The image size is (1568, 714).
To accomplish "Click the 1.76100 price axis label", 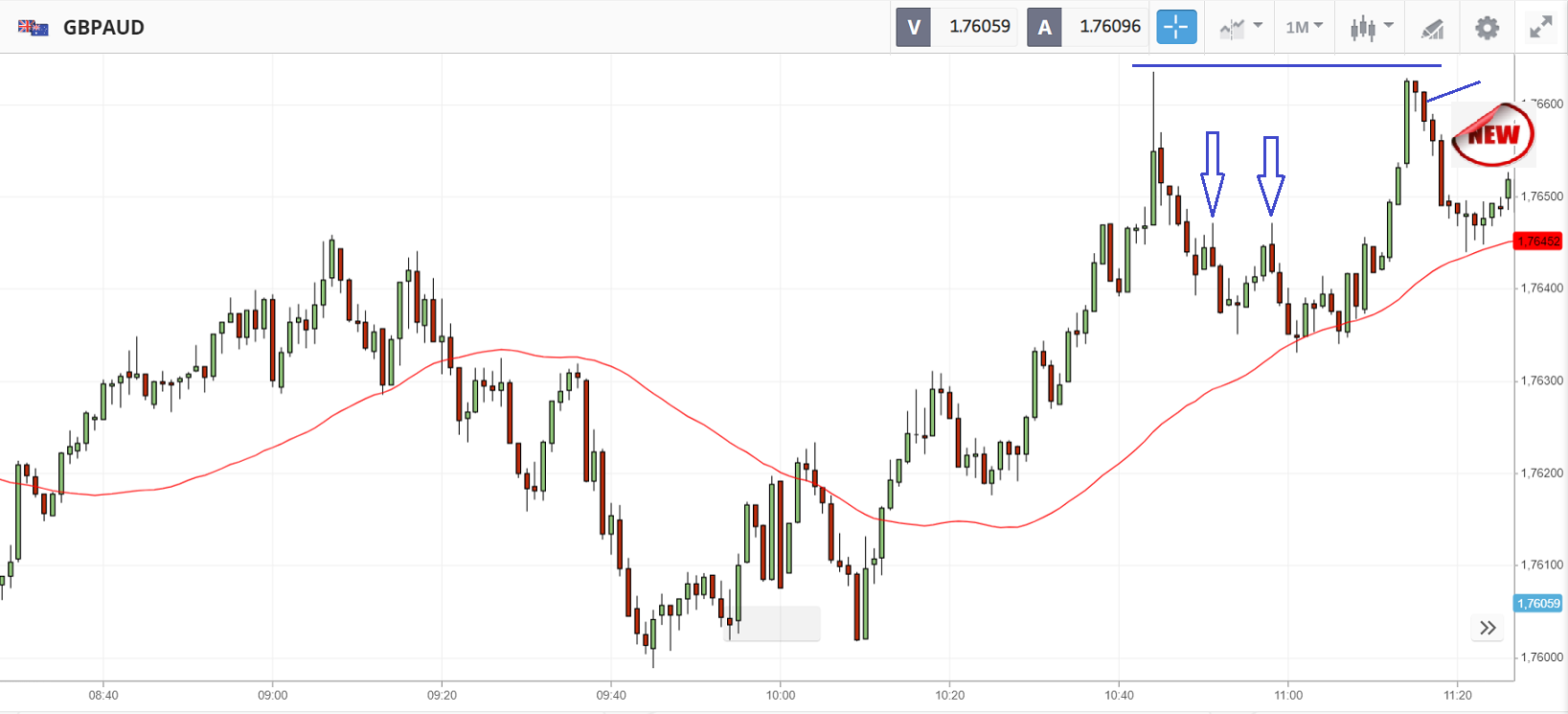I will [1542, 564].
